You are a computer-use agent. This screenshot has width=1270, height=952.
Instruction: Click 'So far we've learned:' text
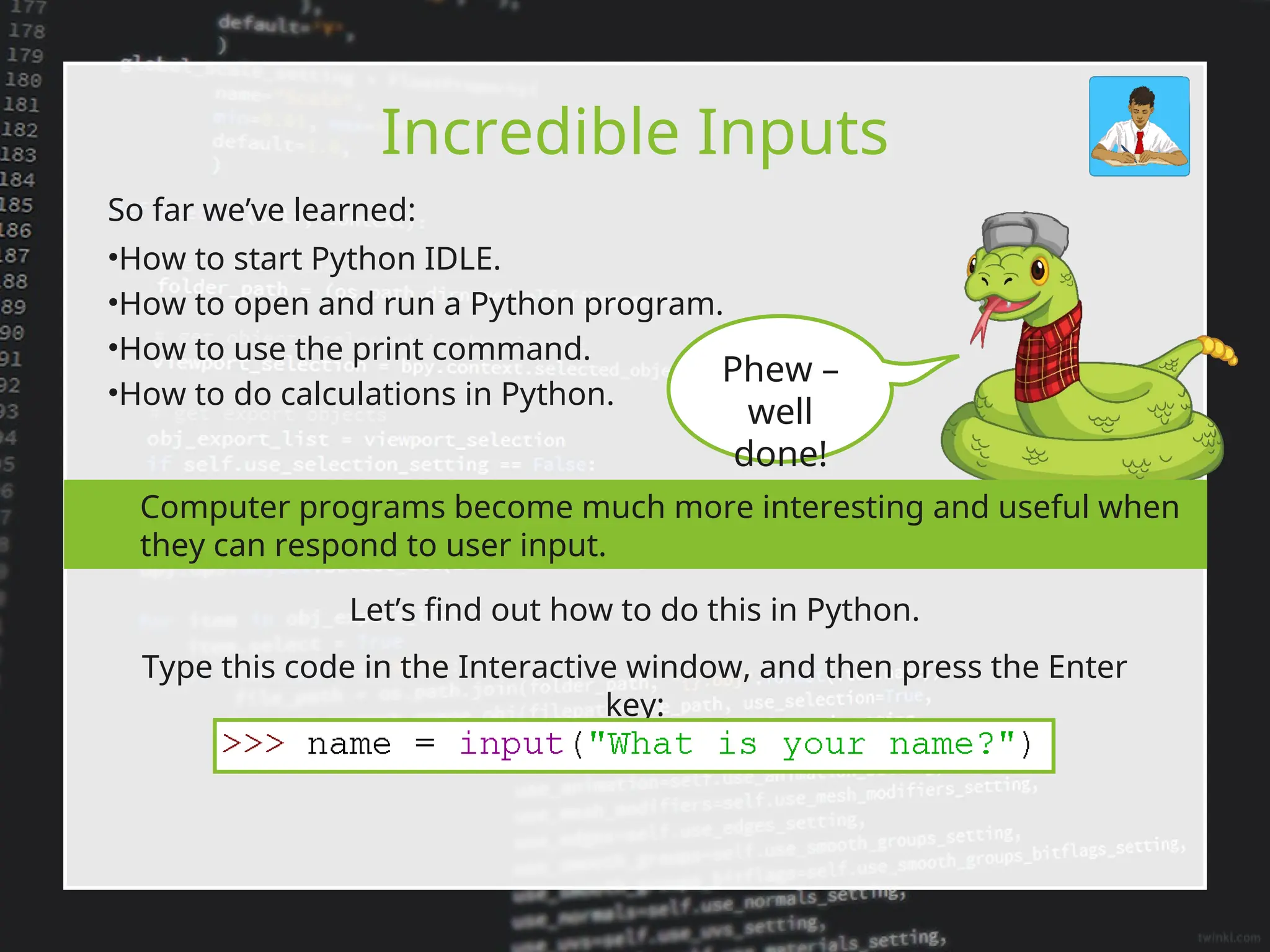point(262,209)
